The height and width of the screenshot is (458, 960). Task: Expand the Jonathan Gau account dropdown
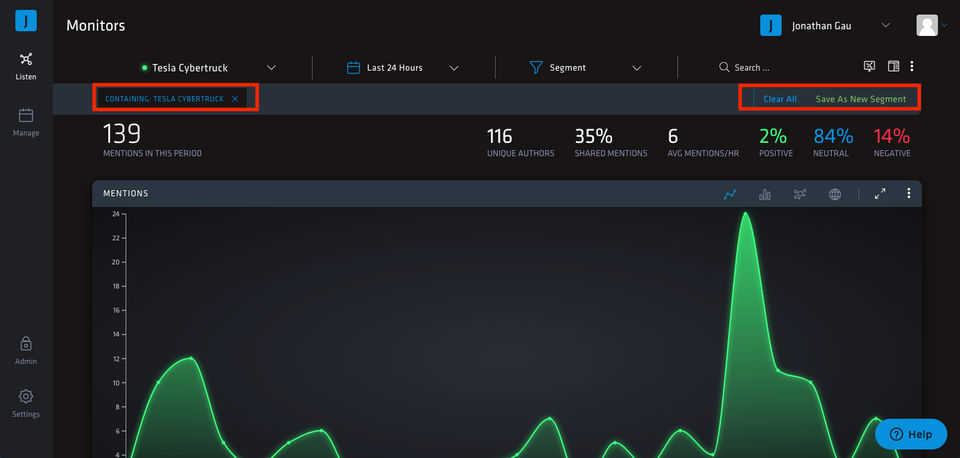885,26
